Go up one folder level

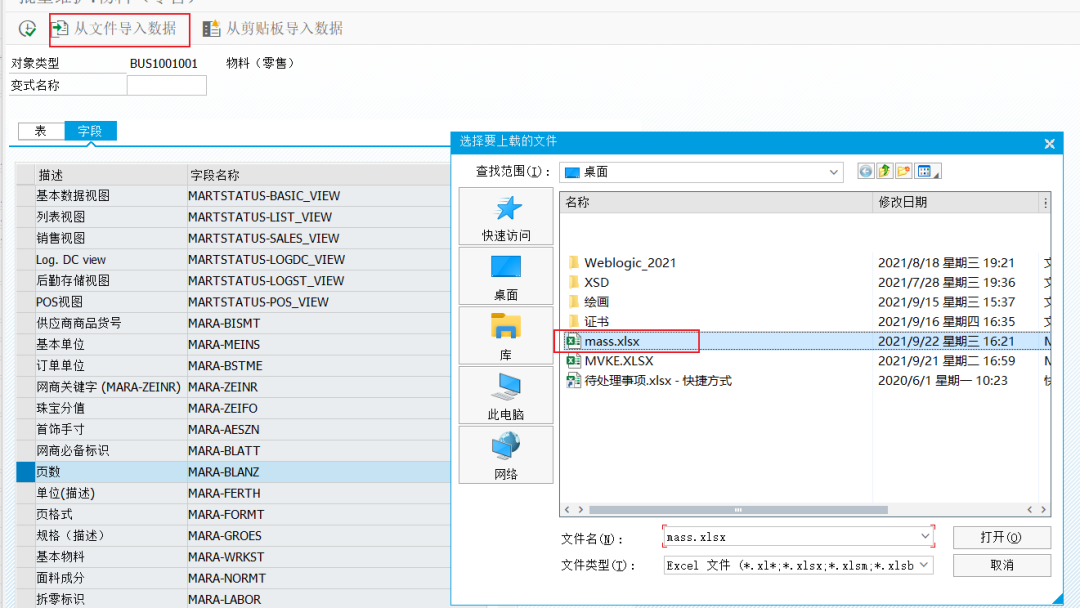[884, 171]
